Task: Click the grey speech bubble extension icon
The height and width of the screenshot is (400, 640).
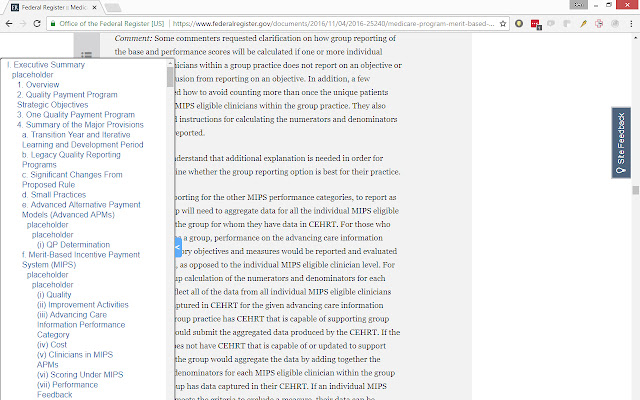Action: [x=551, y=24]
